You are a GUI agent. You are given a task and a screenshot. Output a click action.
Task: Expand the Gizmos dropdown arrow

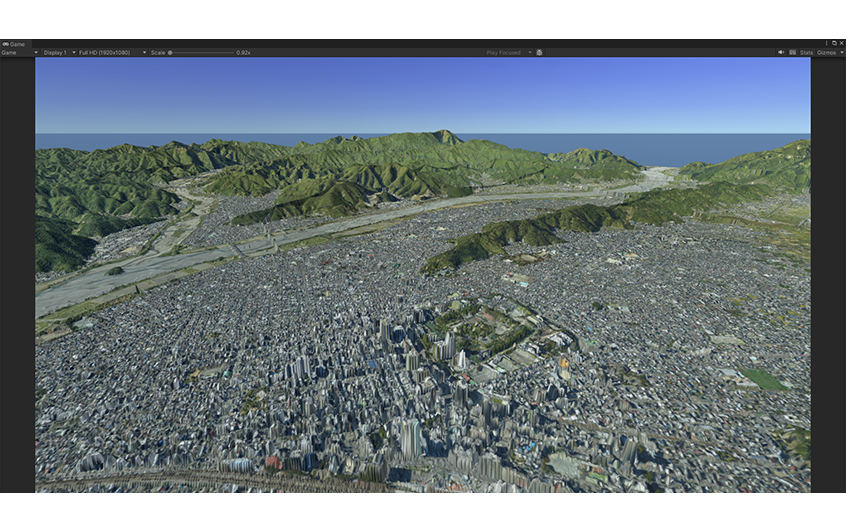click(x=841, y=53)
